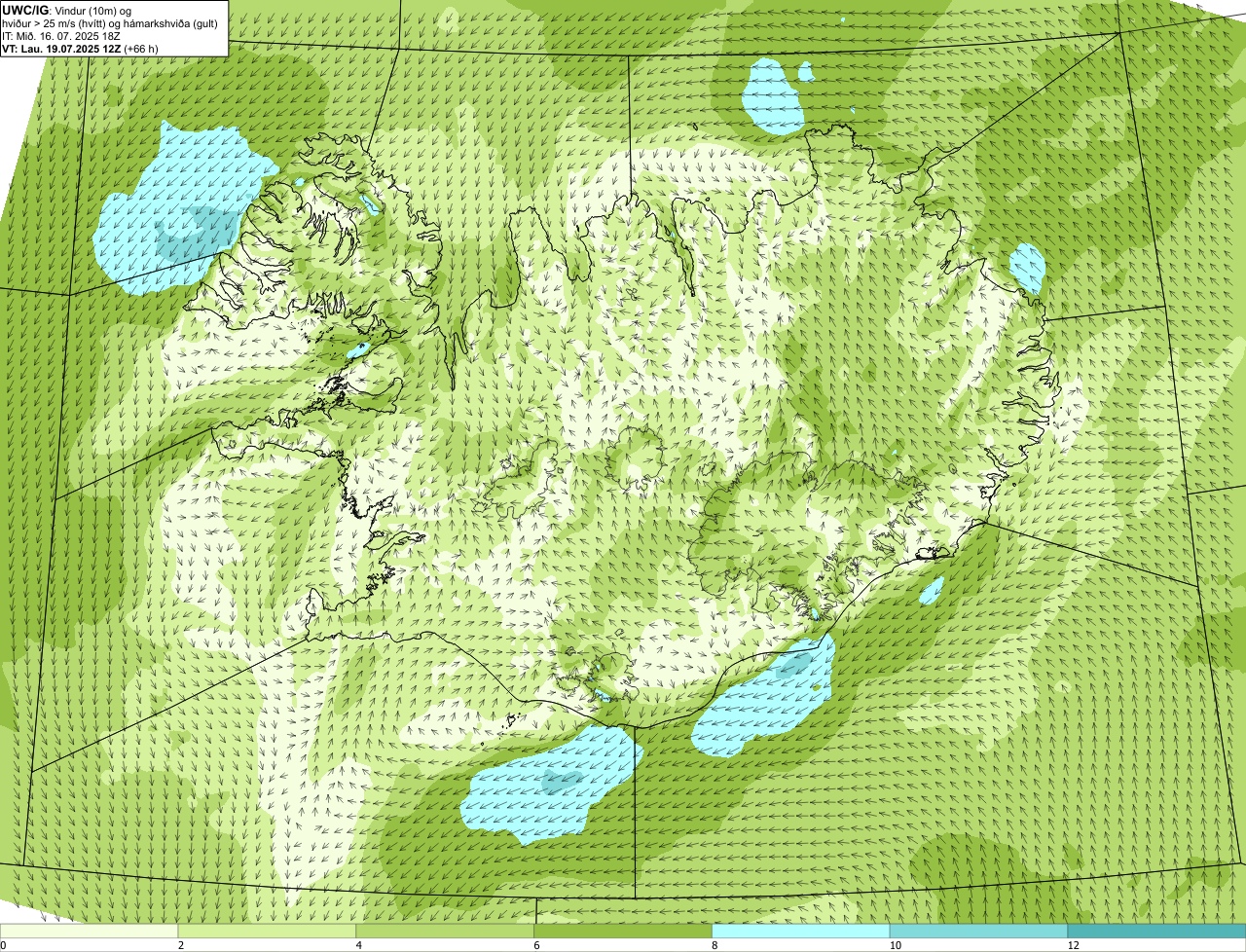Click the "UWC/IG: Vindur (10m) og" title line
The height and width of the screenshot is (952, 1246).
pyautogui.click(x=67, y=10)
